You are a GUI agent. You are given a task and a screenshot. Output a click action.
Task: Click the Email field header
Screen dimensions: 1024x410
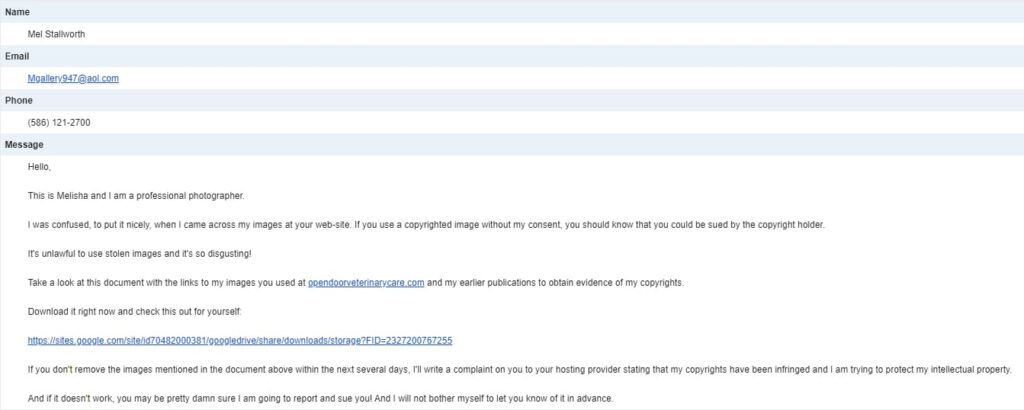pyautogui.click(x=19, y=57)
